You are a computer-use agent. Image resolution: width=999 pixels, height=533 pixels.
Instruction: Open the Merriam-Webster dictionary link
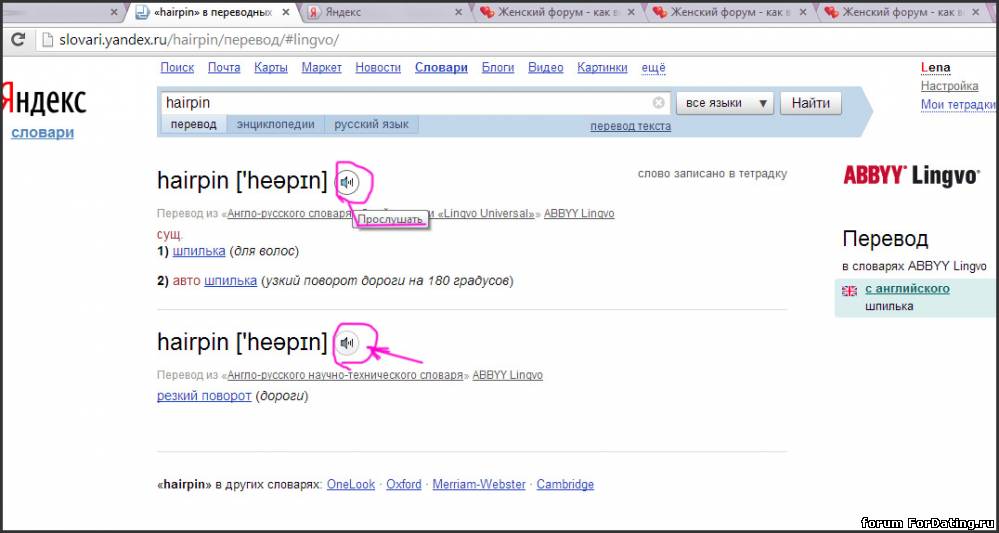tap(479, 484)
